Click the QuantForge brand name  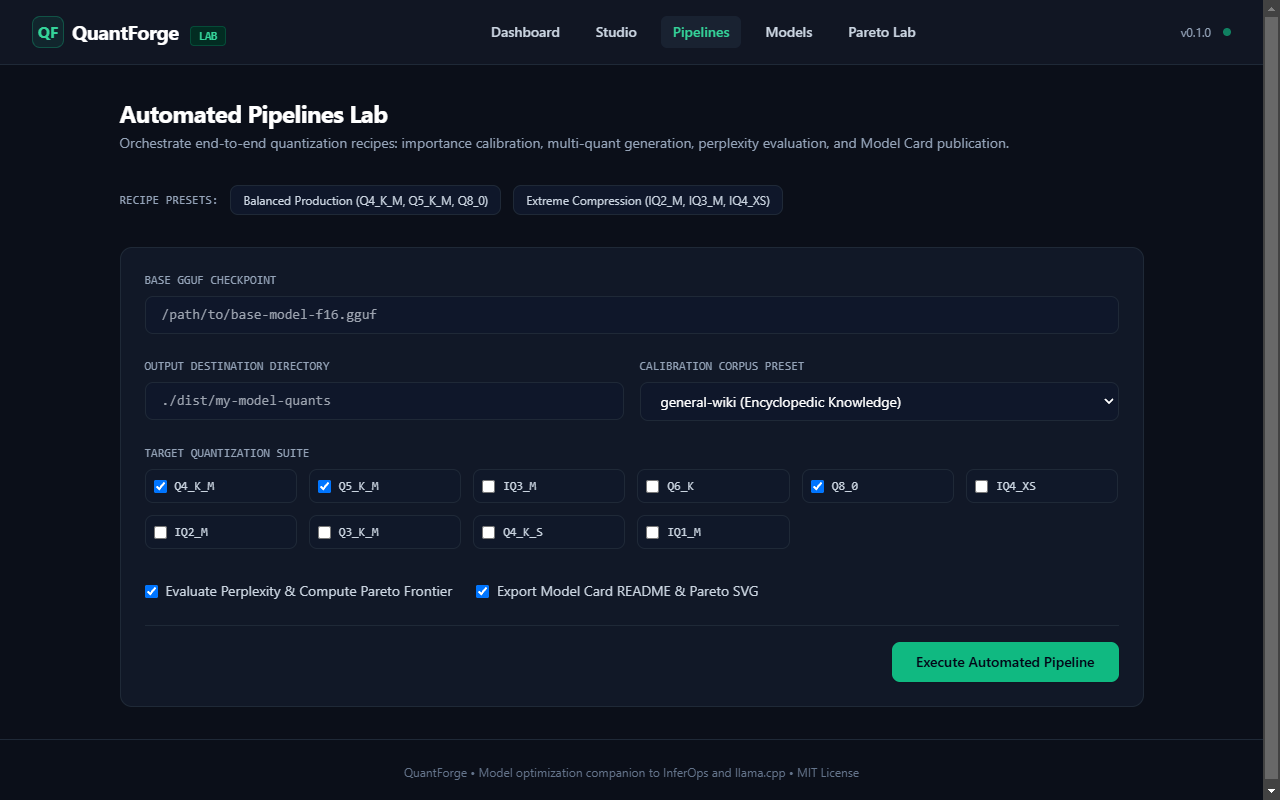[125, 34]
